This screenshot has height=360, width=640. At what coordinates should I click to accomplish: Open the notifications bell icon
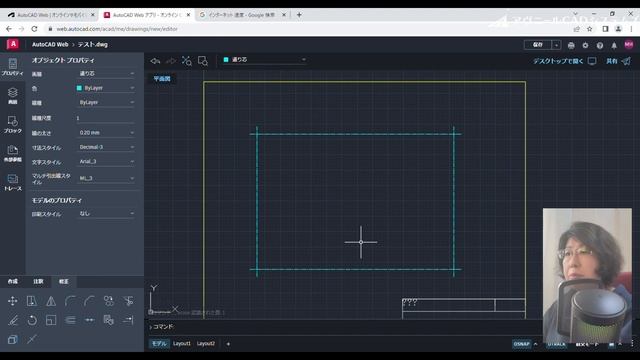click(614, 45)
